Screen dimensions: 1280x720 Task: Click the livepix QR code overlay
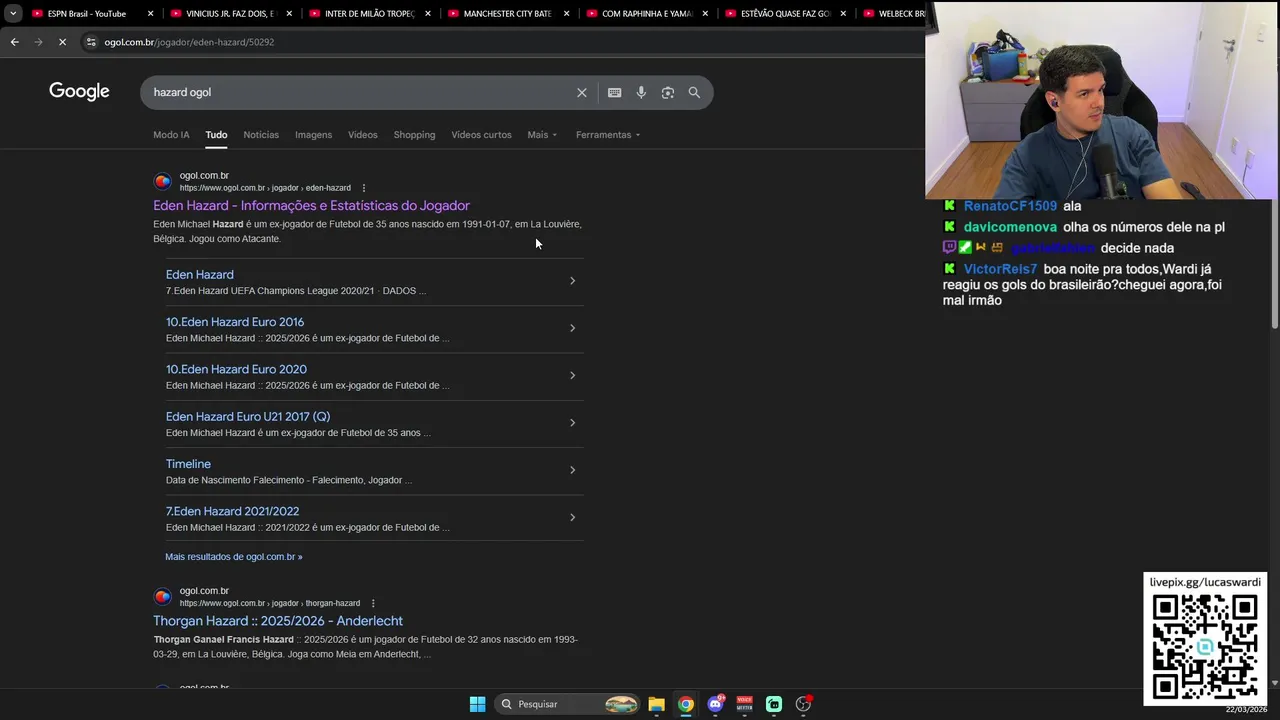point(1205,647)
